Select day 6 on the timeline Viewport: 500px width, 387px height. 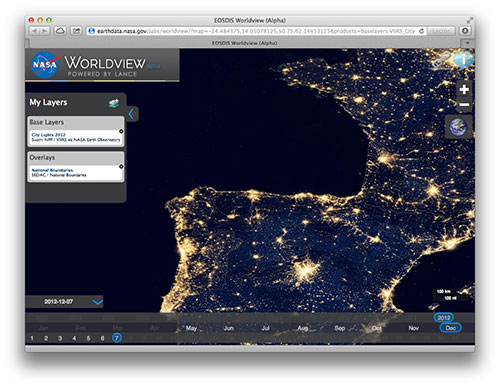102,338
